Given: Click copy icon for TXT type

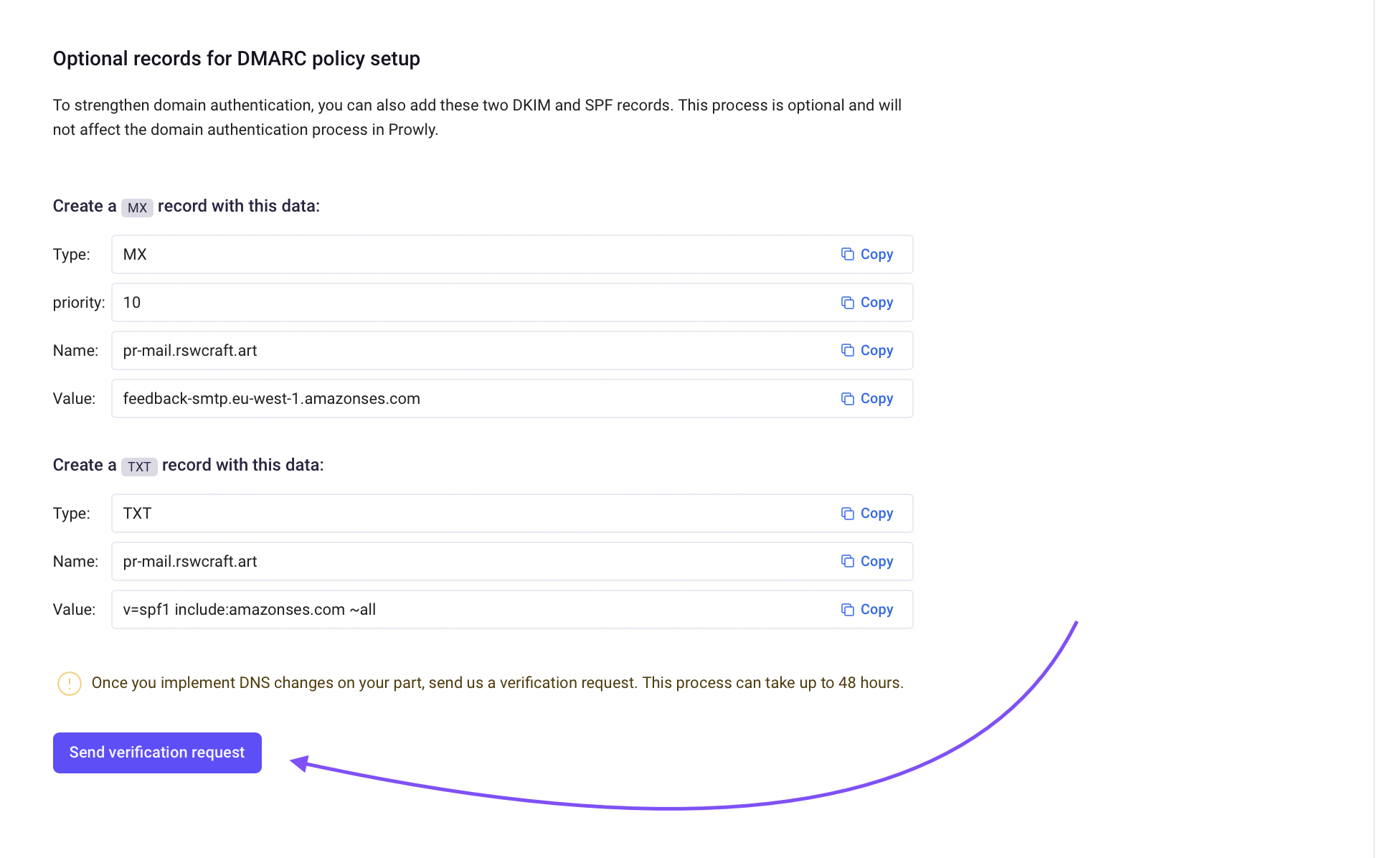Looking at the screenshot, I should tap(848, 514).
